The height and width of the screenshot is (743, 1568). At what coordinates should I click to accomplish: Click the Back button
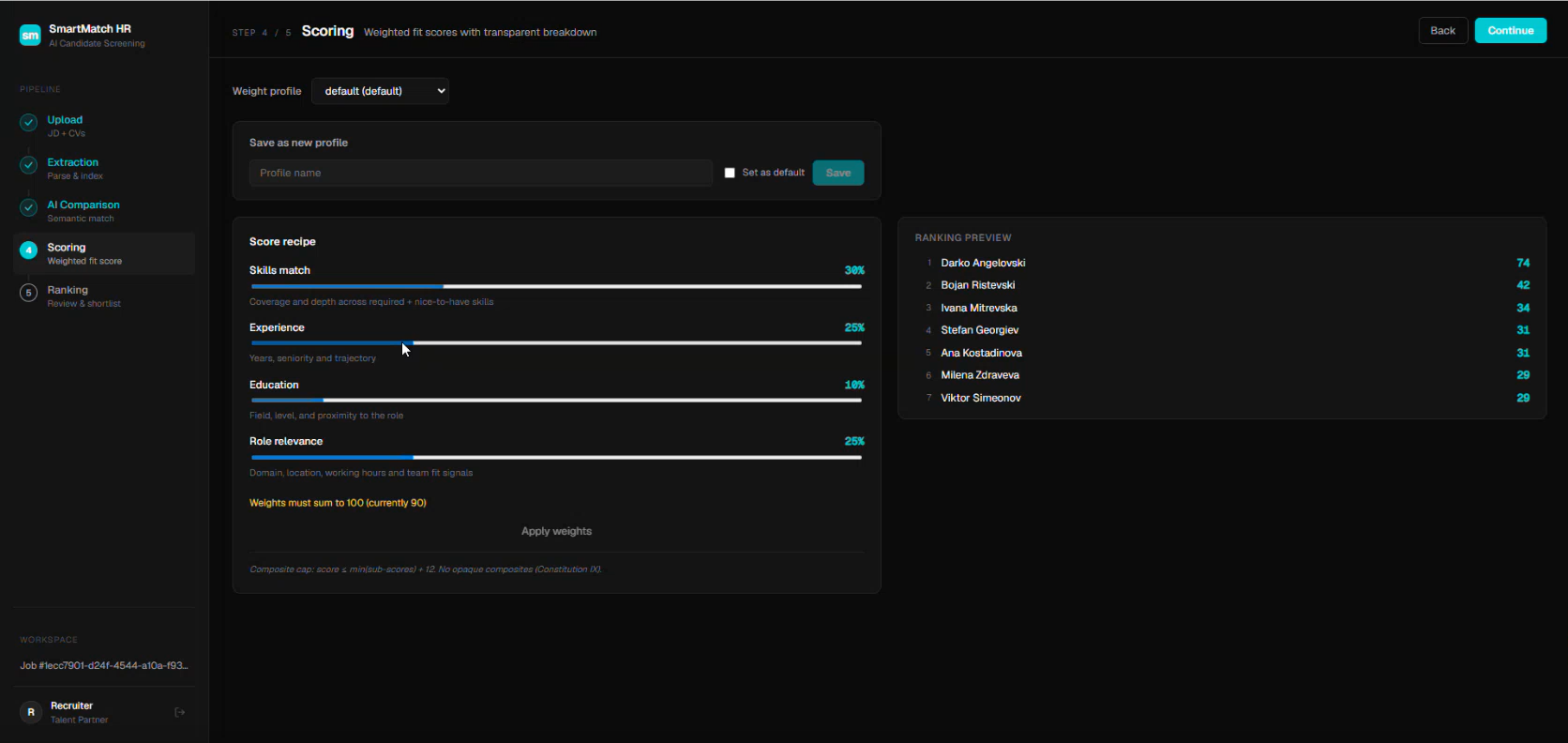pyautogui.click(x=1442, y=30)
